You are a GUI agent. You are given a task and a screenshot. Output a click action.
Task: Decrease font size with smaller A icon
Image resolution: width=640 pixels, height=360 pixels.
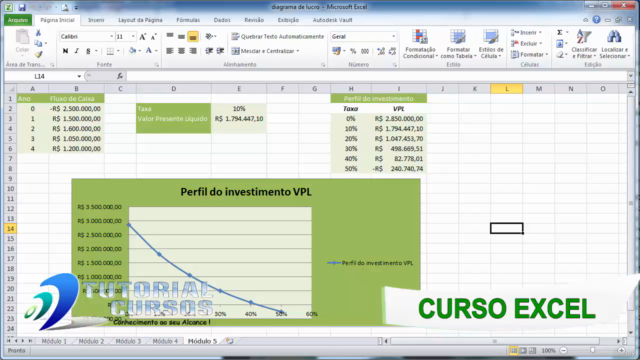[153, 37]
